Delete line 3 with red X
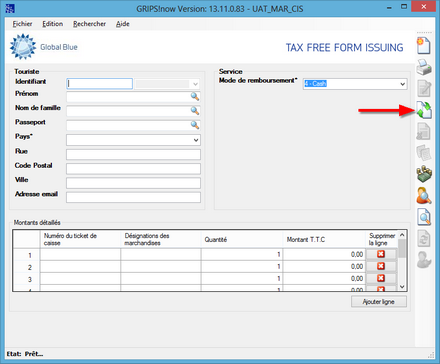The height and width of the screenshot is (364, 440). (x=381, y=278)
